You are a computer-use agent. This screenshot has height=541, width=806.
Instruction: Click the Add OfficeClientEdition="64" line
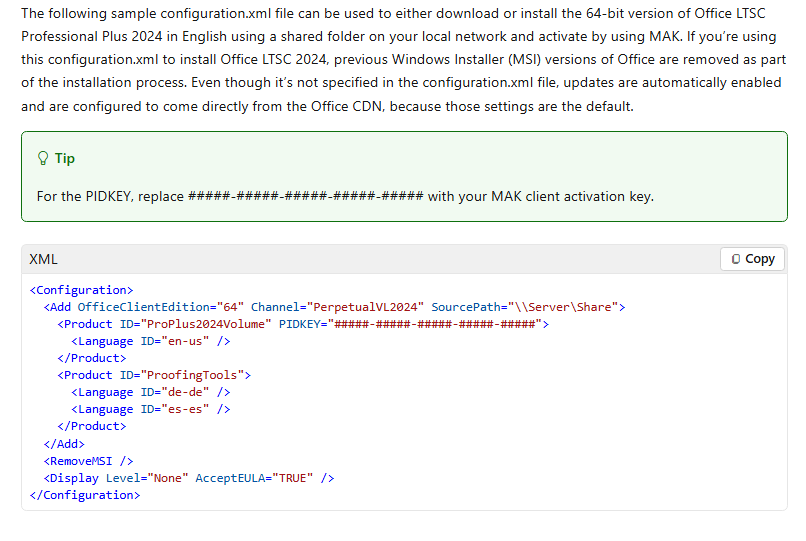pyautogui.click(x=335, y=307)
